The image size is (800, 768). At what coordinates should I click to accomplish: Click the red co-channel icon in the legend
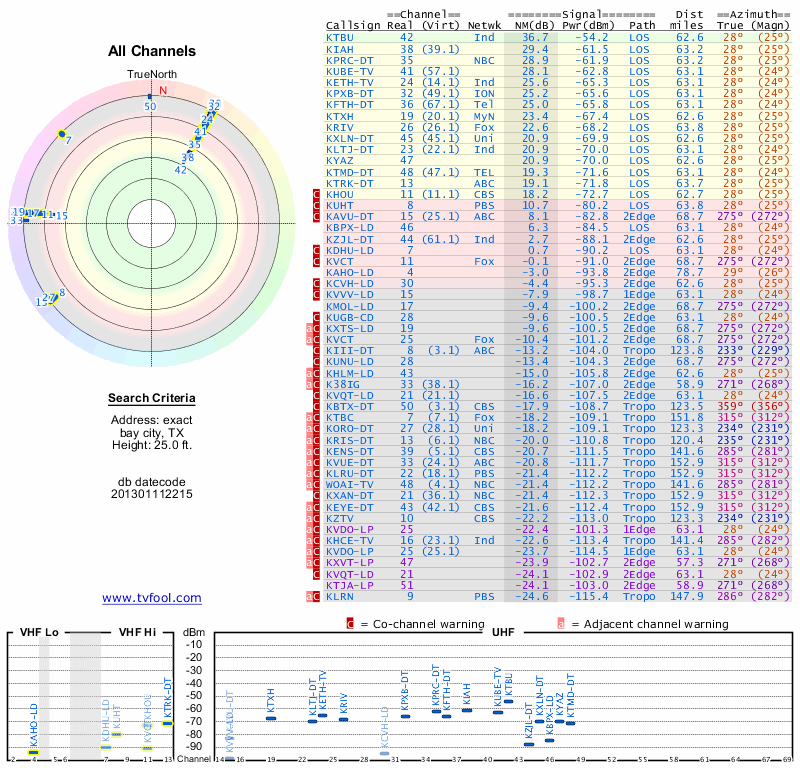pos(350,623)
